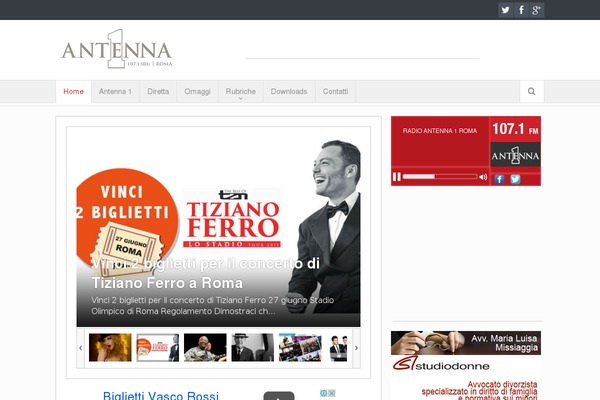Share via Facebook icon in radio player
This screenshot has width=600, height=400.
(499, 179)
